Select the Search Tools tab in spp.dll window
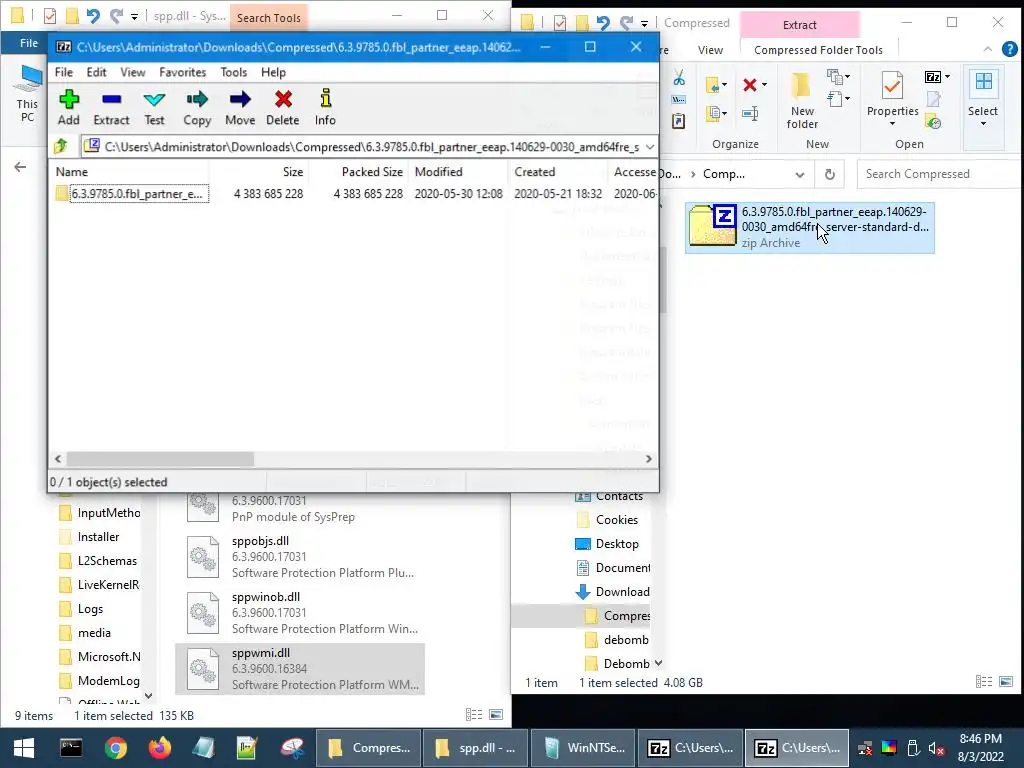1024x768 pixels. click(x=268, y=18)
